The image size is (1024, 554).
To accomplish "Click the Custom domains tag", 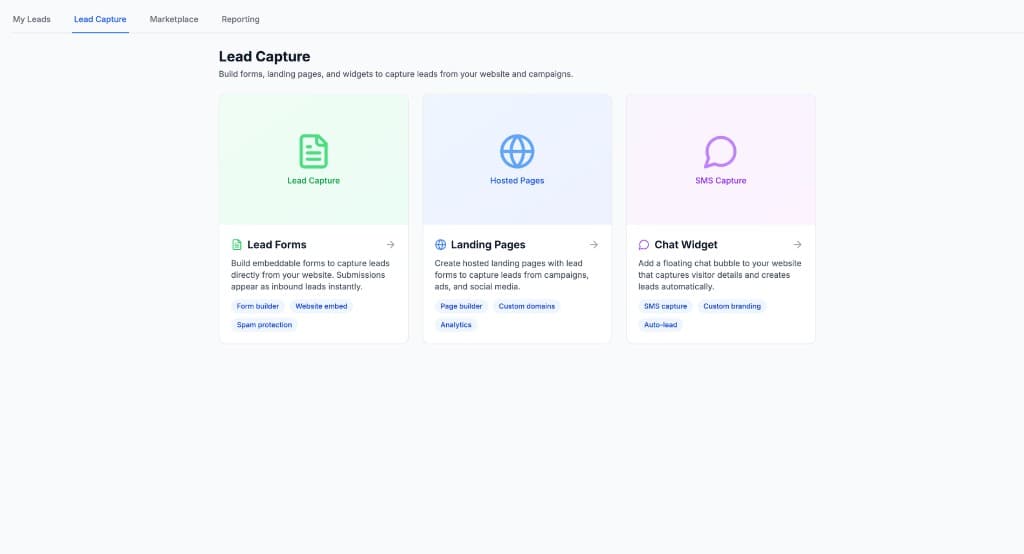I will 527,306.
